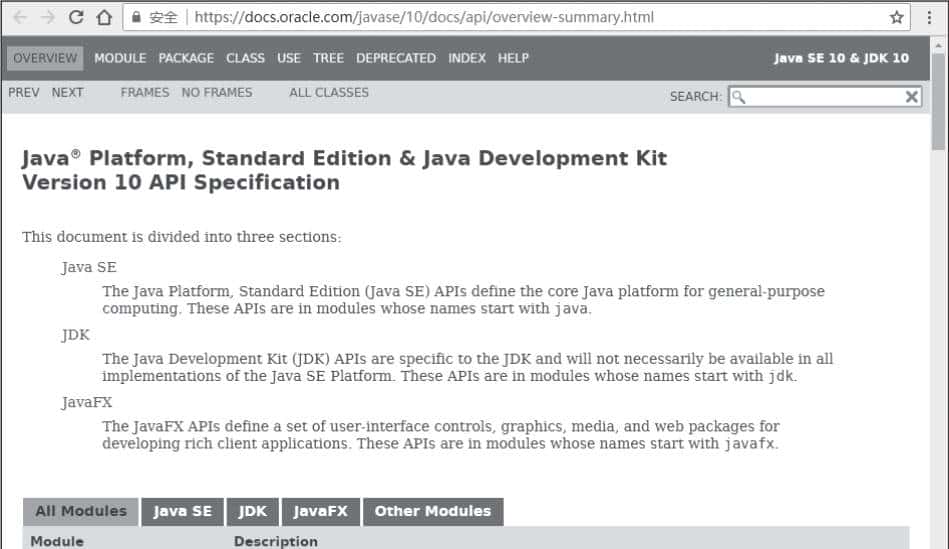Clear search with the X icon
Image resolution: width=949 pixels, height=549 pixels.
(x=911, y=96)
